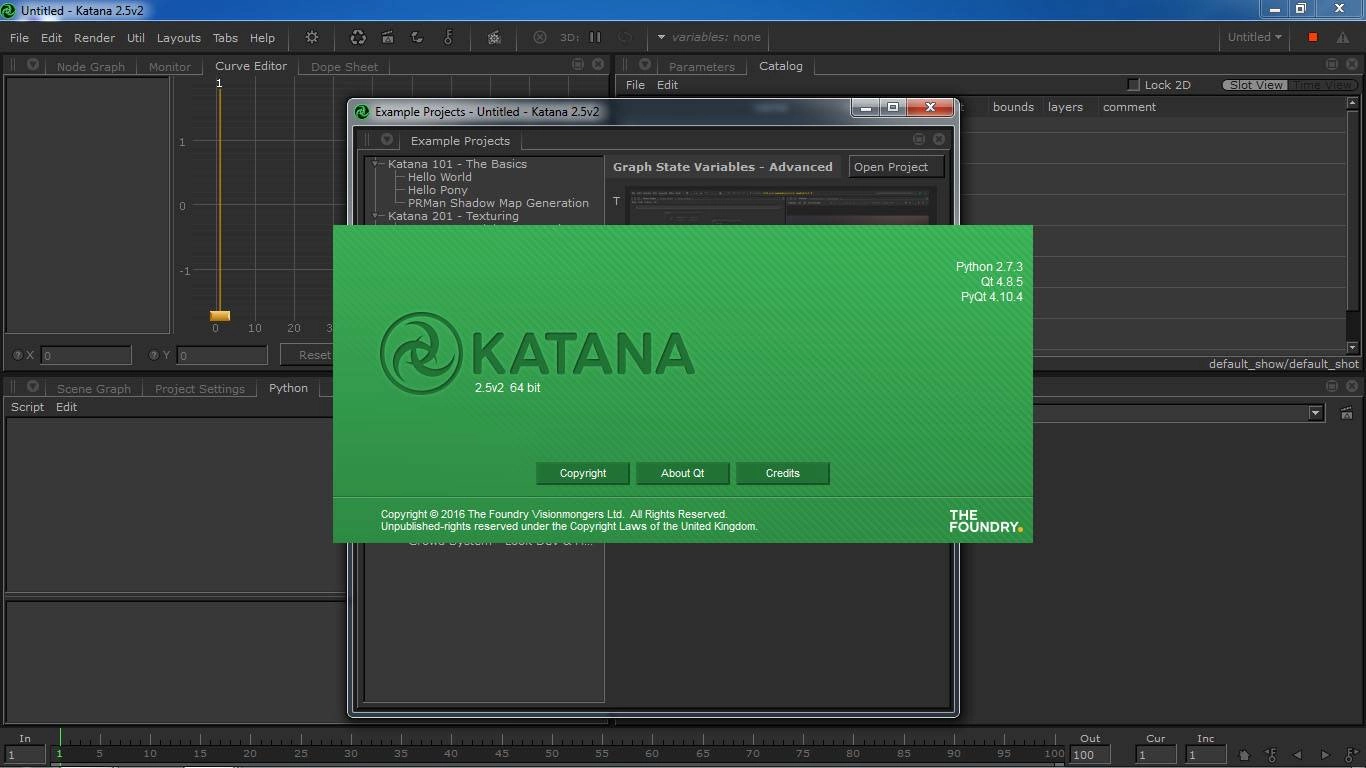
Task: Switch to the Node Graph tab
Action: tap(91, 67)
